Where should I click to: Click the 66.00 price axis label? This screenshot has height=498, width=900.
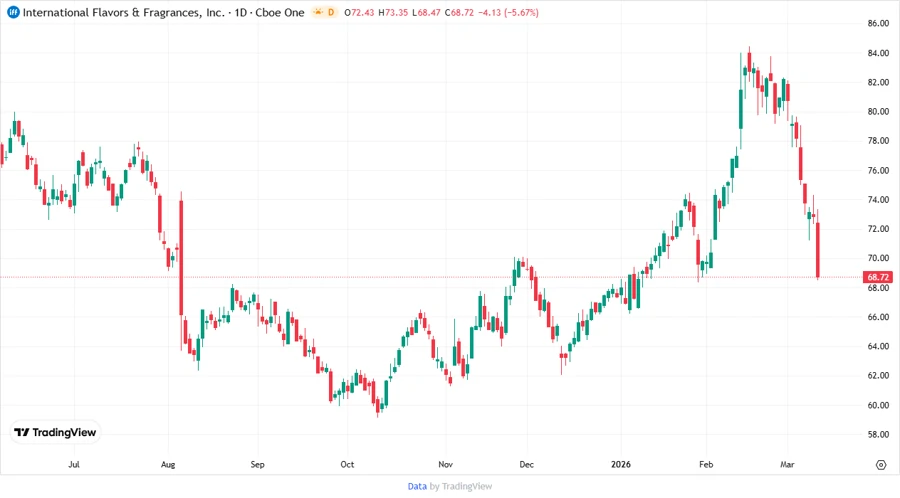coord(878,317)
